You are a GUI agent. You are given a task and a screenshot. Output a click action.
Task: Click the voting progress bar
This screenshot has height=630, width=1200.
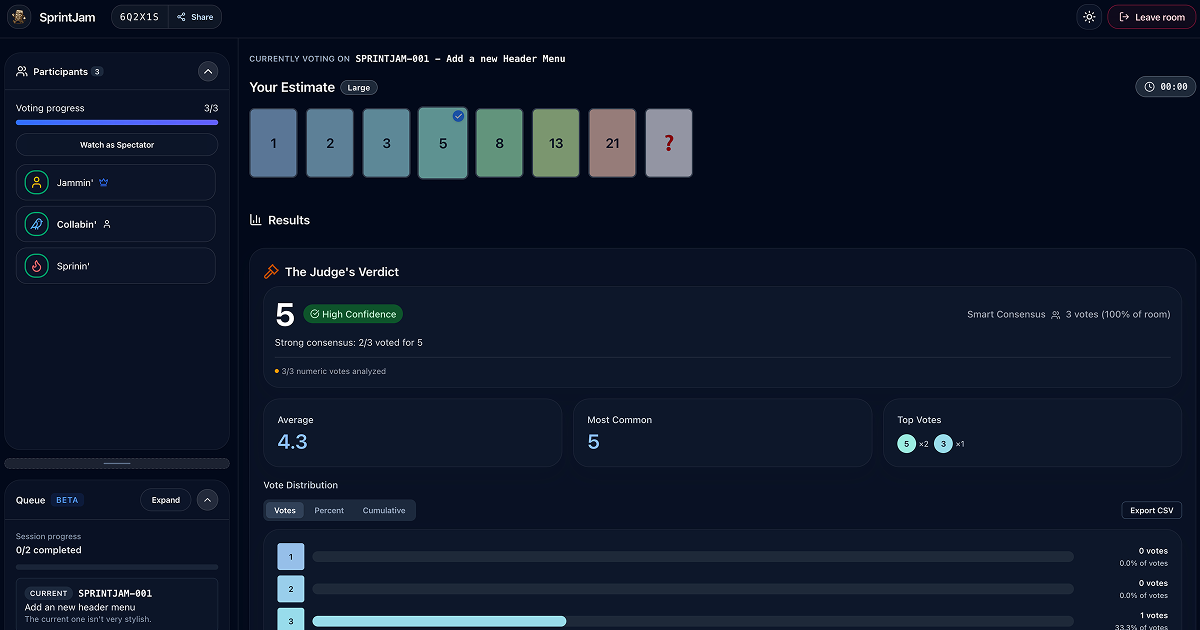(117, 122)
